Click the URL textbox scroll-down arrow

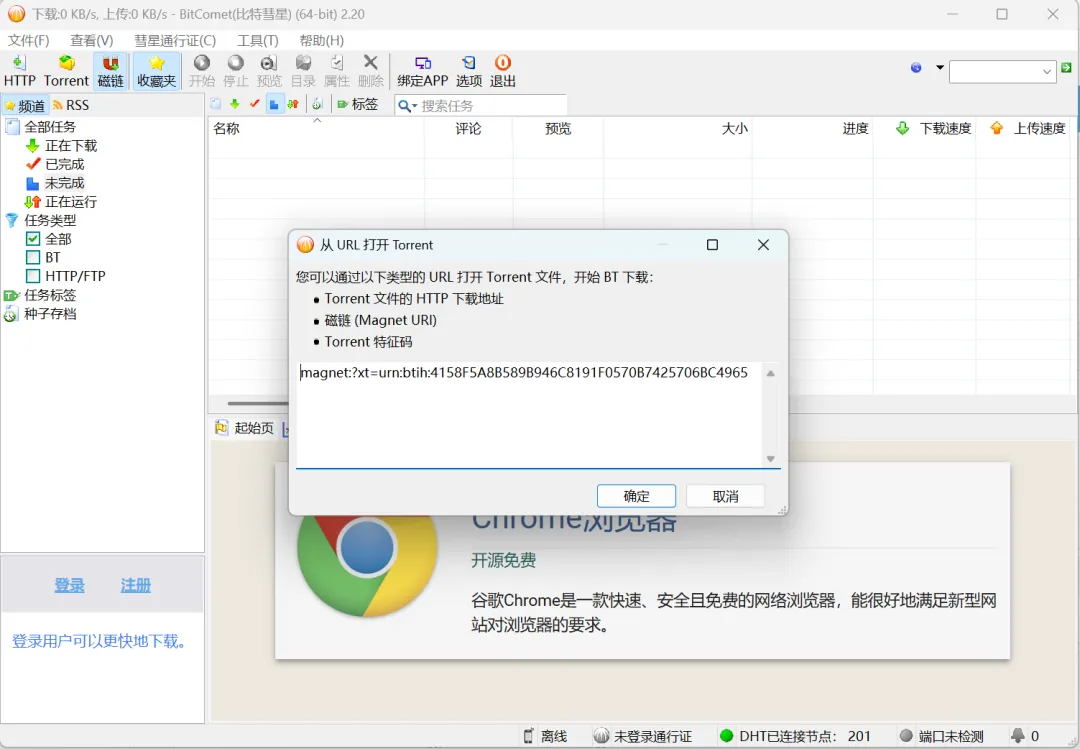pyautogui.click(x=771, y=458)
